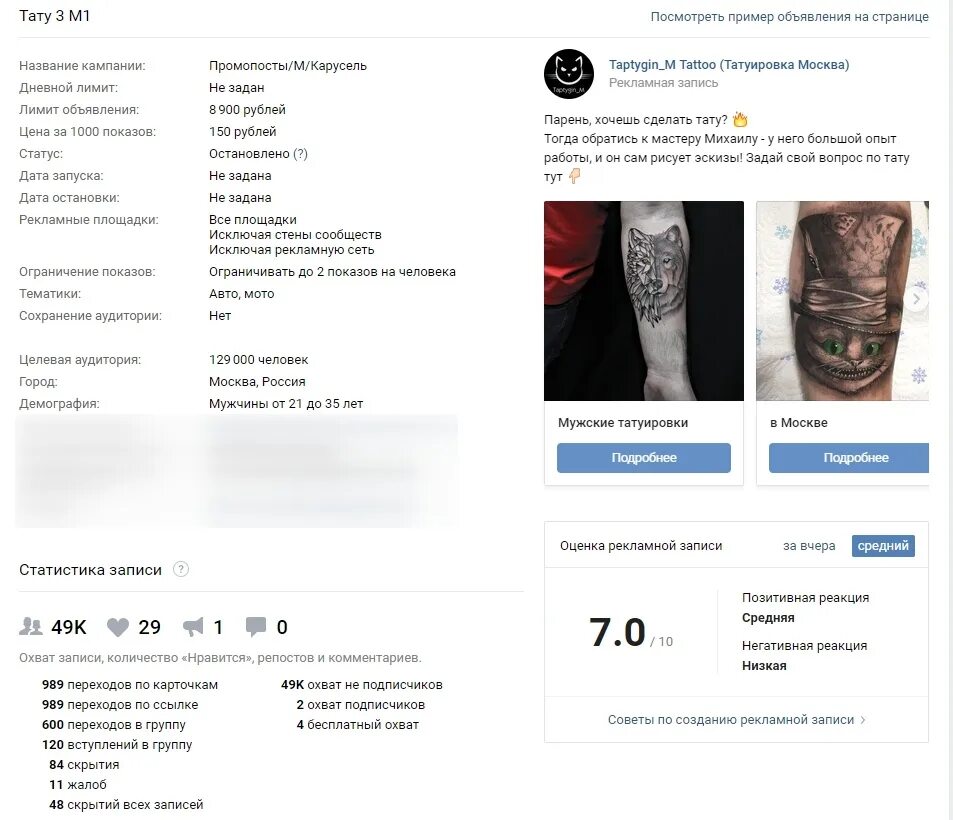The height and width of the screenshot is (820, 953).
Task: Click Подробнее under Мужские татуировки
Action: tap(644, 458)
